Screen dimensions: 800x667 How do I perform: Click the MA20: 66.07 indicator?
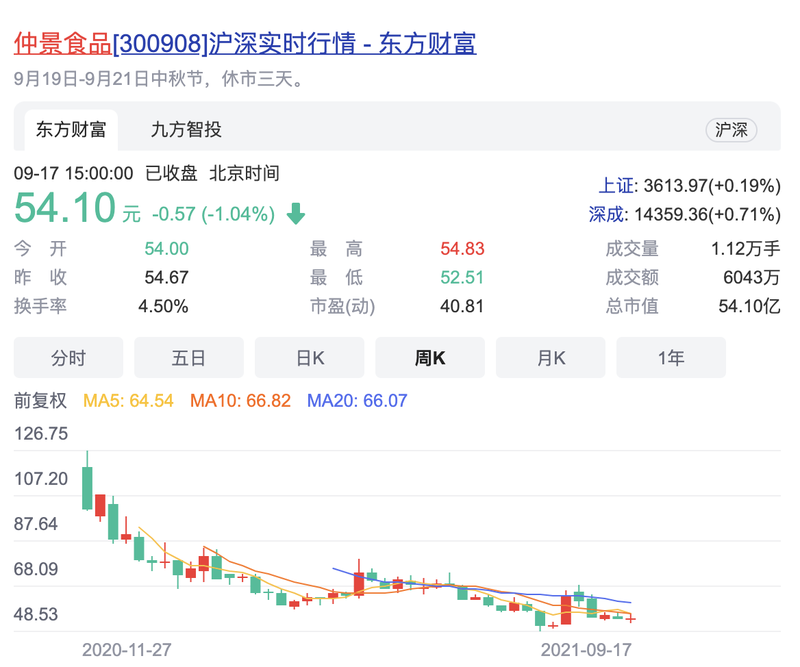357,401
